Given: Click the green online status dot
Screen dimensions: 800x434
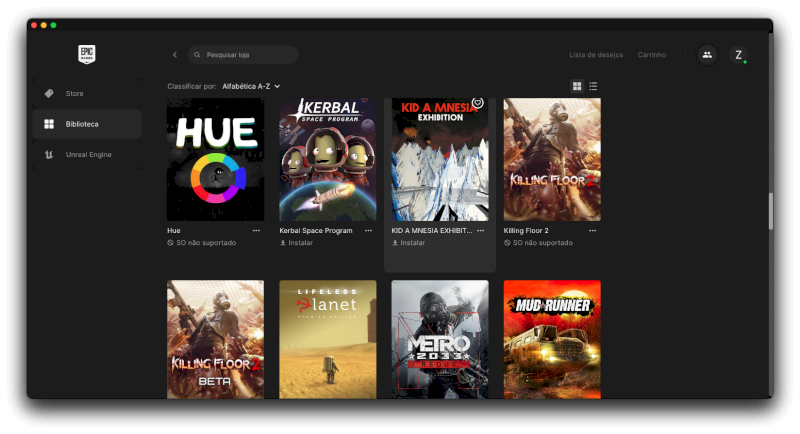Looking at the screenshot, I should click(745, 62).
